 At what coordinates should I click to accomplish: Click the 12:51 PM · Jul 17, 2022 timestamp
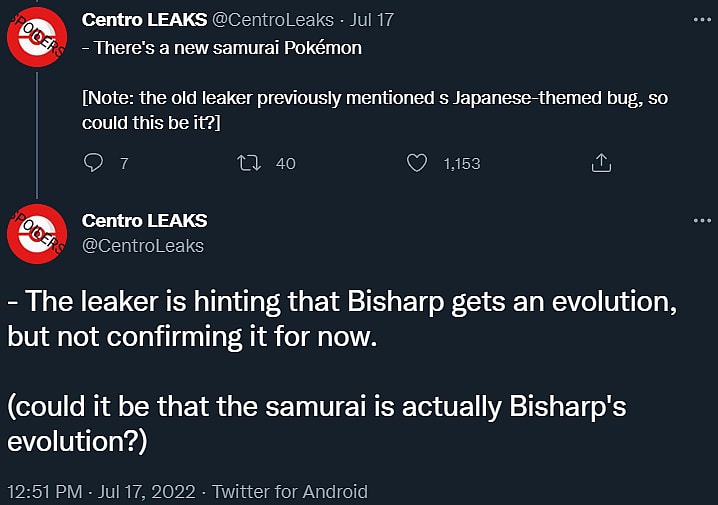[x=103, y=492]
